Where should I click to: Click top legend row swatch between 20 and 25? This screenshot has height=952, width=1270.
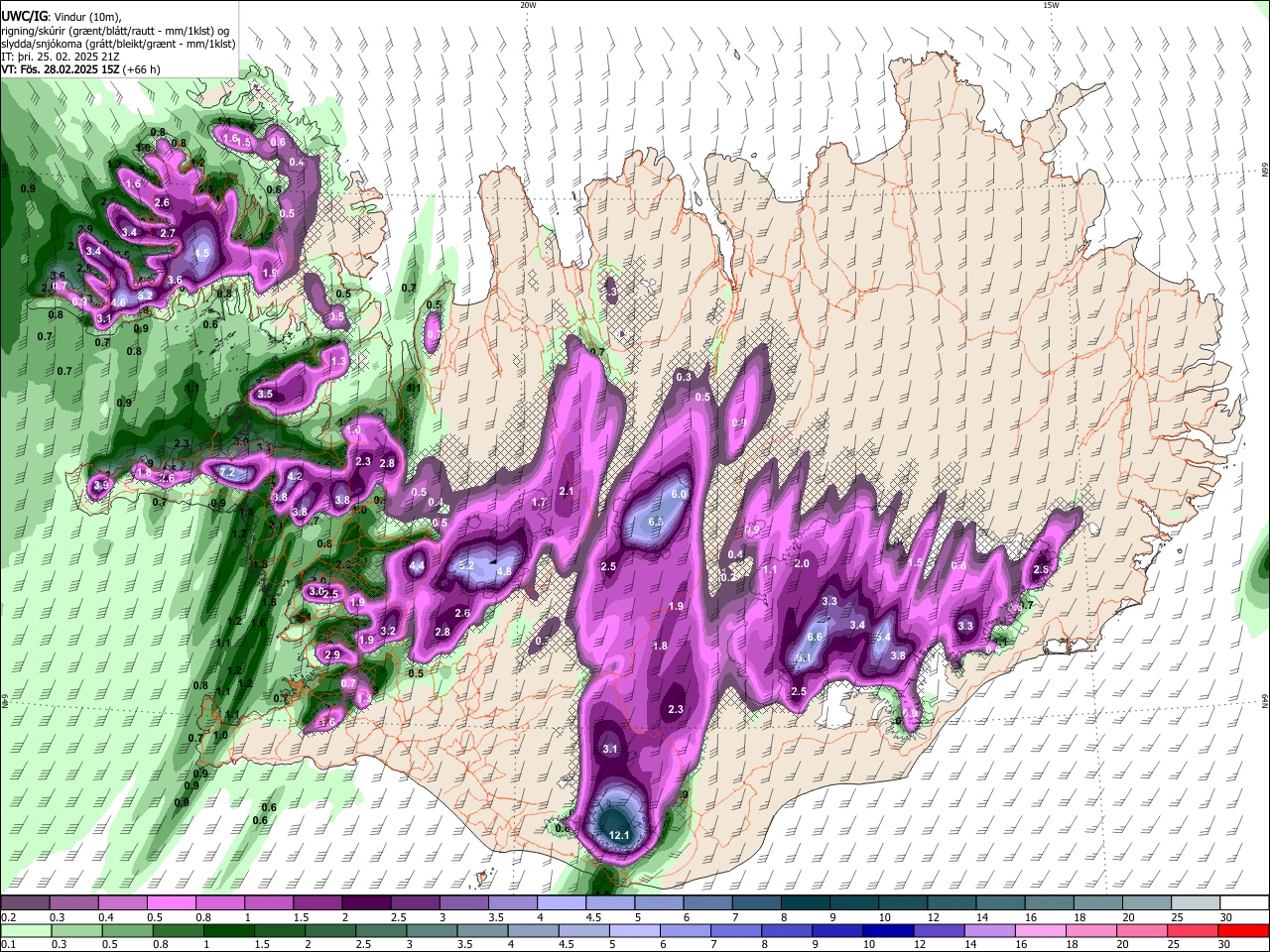pos(1145,902)
